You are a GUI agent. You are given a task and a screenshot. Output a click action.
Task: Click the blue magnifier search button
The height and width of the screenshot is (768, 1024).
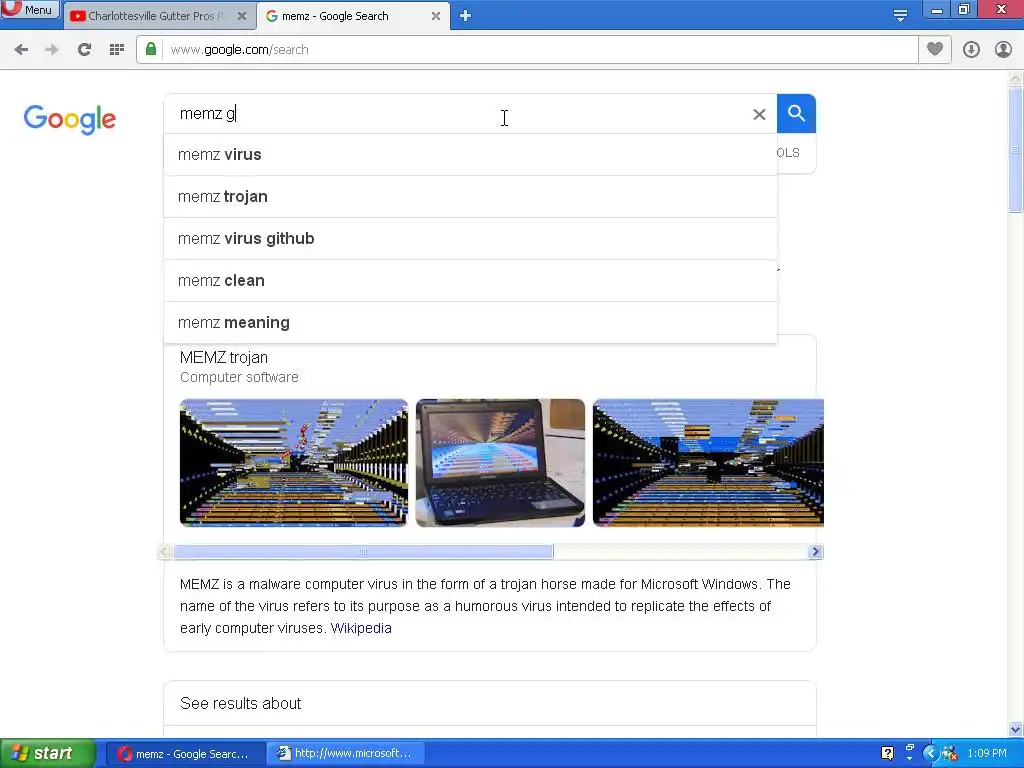(796, 114)
